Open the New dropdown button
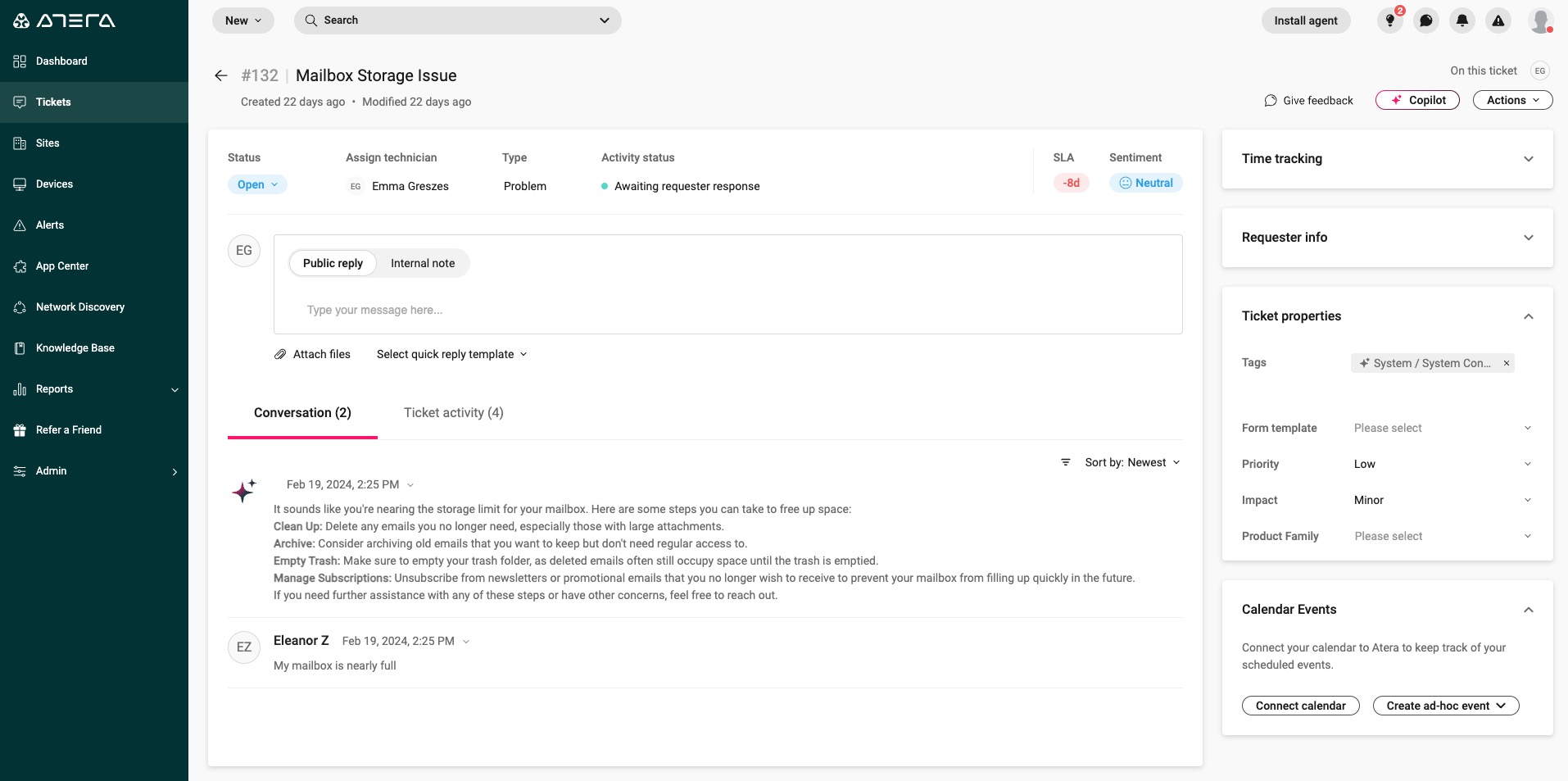Viewport: 1568px width, 781px height. 243,20
